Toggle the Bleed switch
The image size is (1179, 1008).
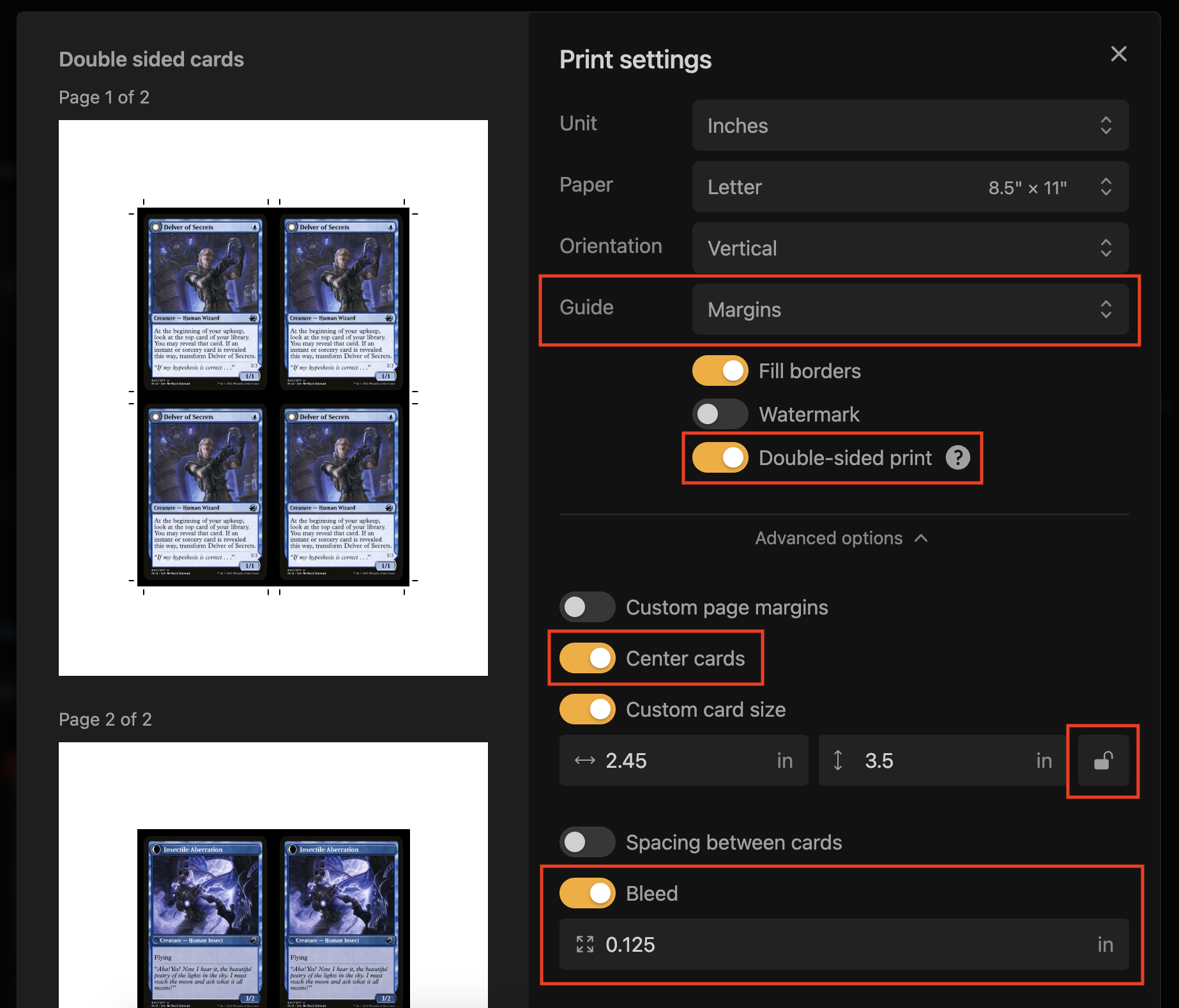[588, 893]
